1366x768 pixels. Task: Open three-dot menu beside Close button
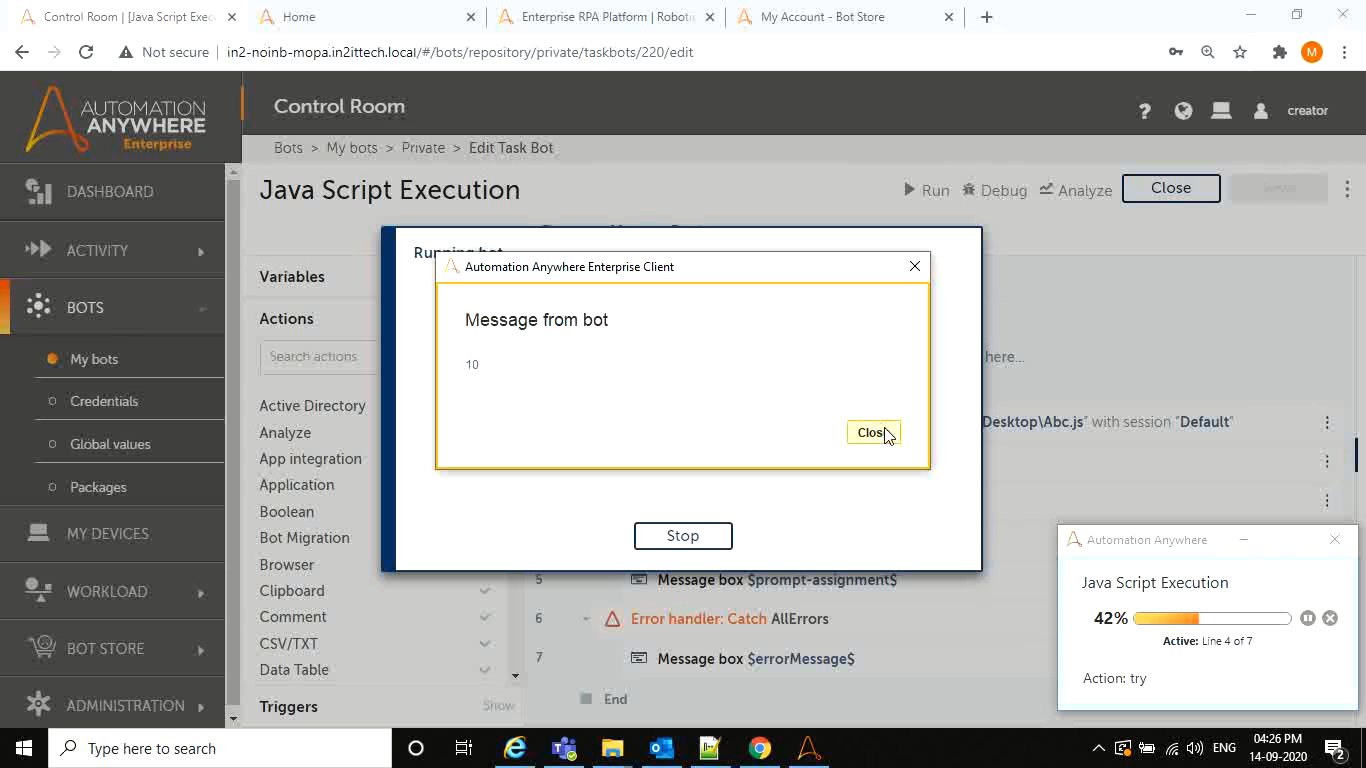click(1347, 189)
